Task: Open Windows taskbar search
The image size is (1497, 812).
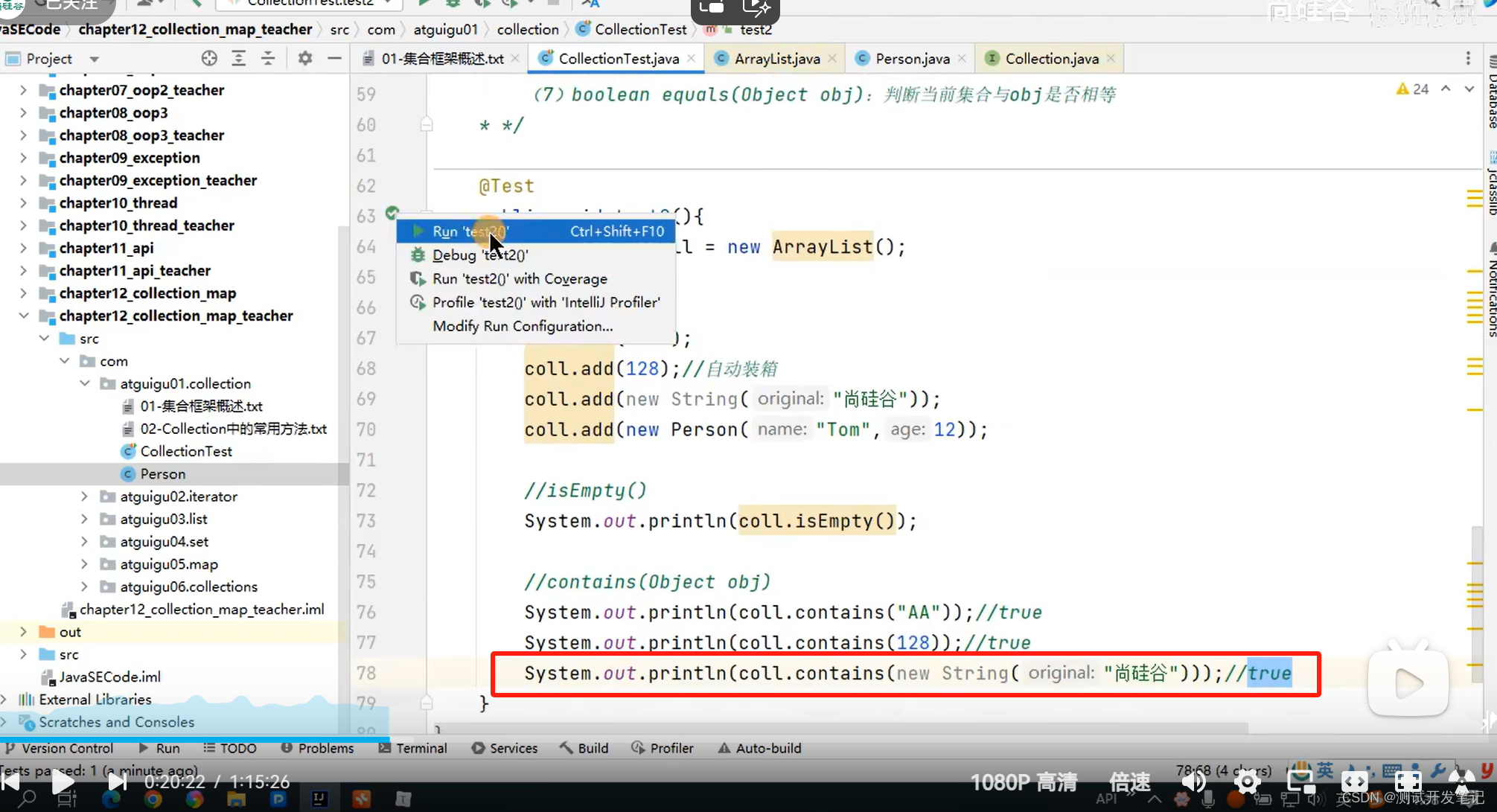Action: pyautogui.click(x=27, y=799)
